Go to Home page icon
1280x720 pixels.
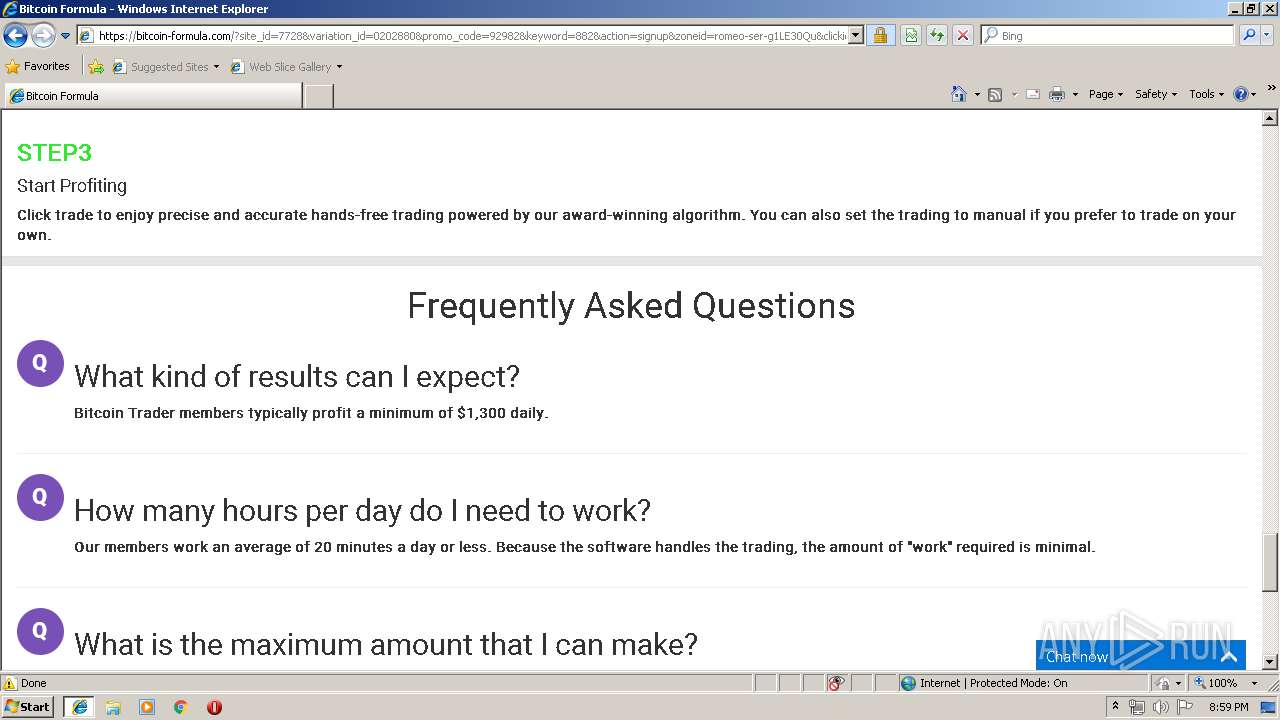tap(958, 94)
